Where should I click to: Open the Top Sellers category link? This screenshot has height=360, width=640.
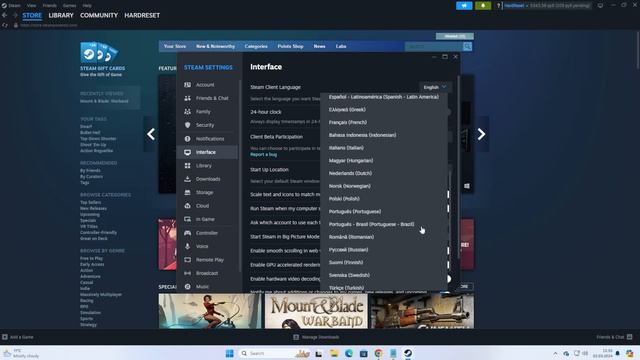point(90,202)
